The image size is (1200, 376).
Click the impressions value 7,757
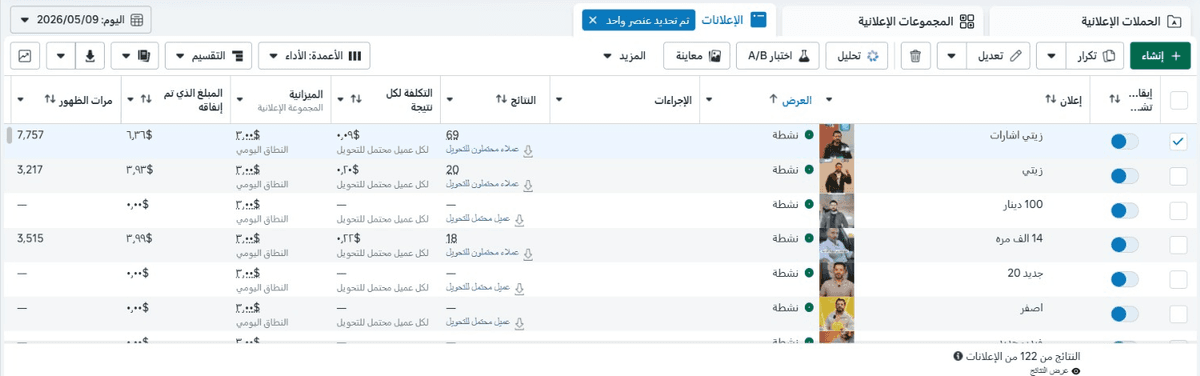click(x=31, y=134)
